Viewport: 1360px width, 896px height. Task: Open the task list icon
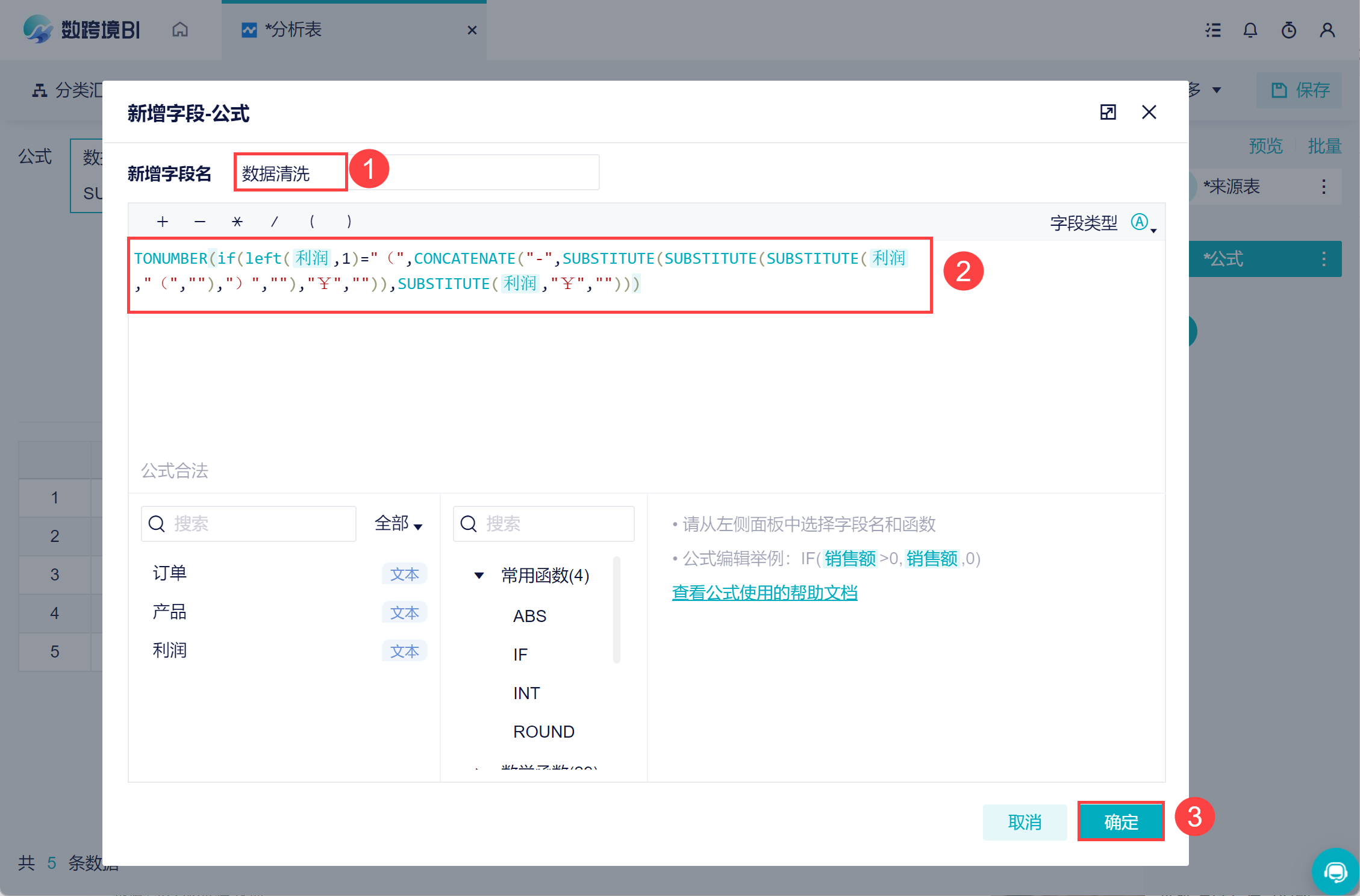click(1213, 30)
